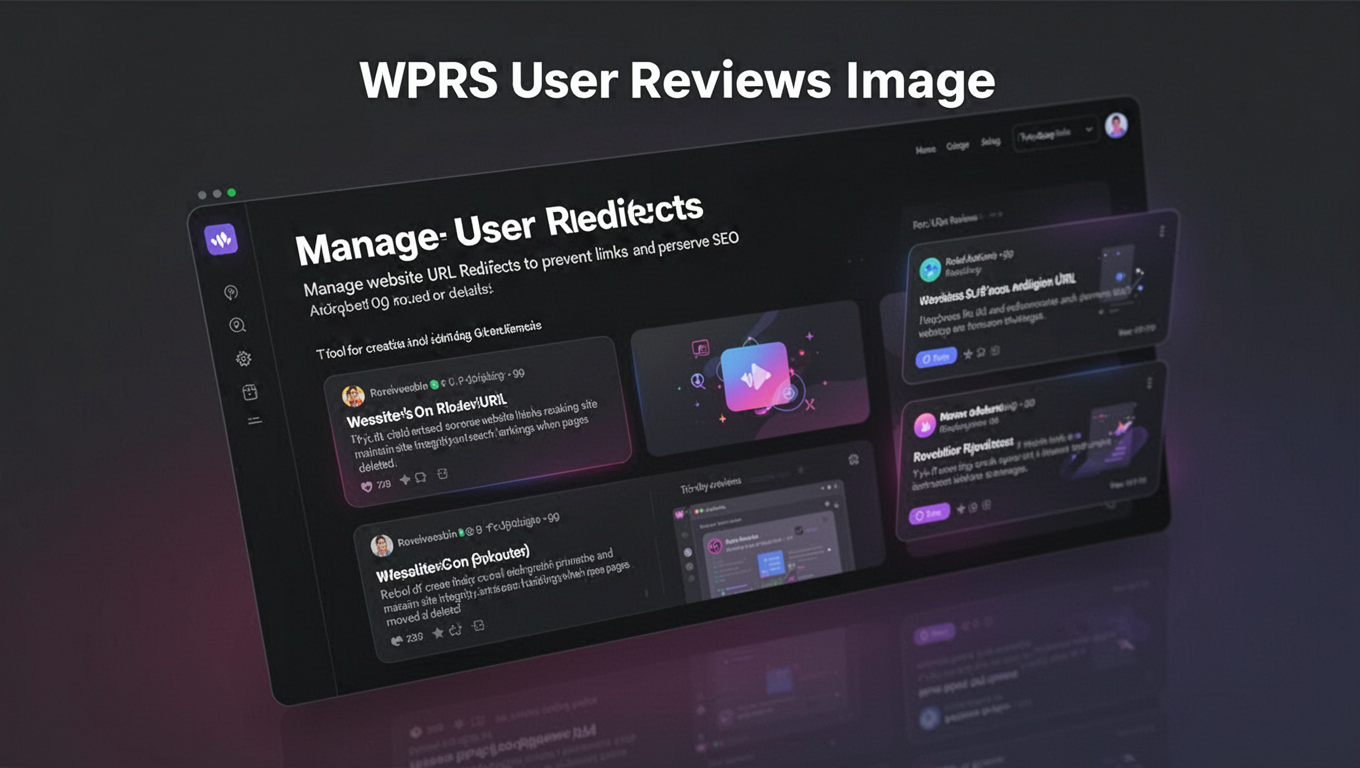Click the bookmark icon on the bottom review

tap(478, 625)
